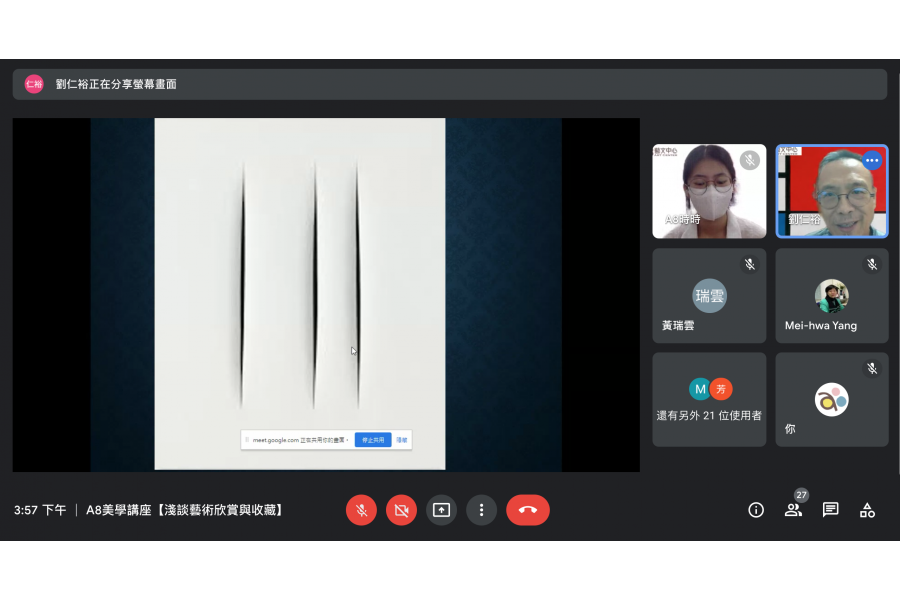
Task: Click your colorful profile avatar
Action: click(832, 400)
